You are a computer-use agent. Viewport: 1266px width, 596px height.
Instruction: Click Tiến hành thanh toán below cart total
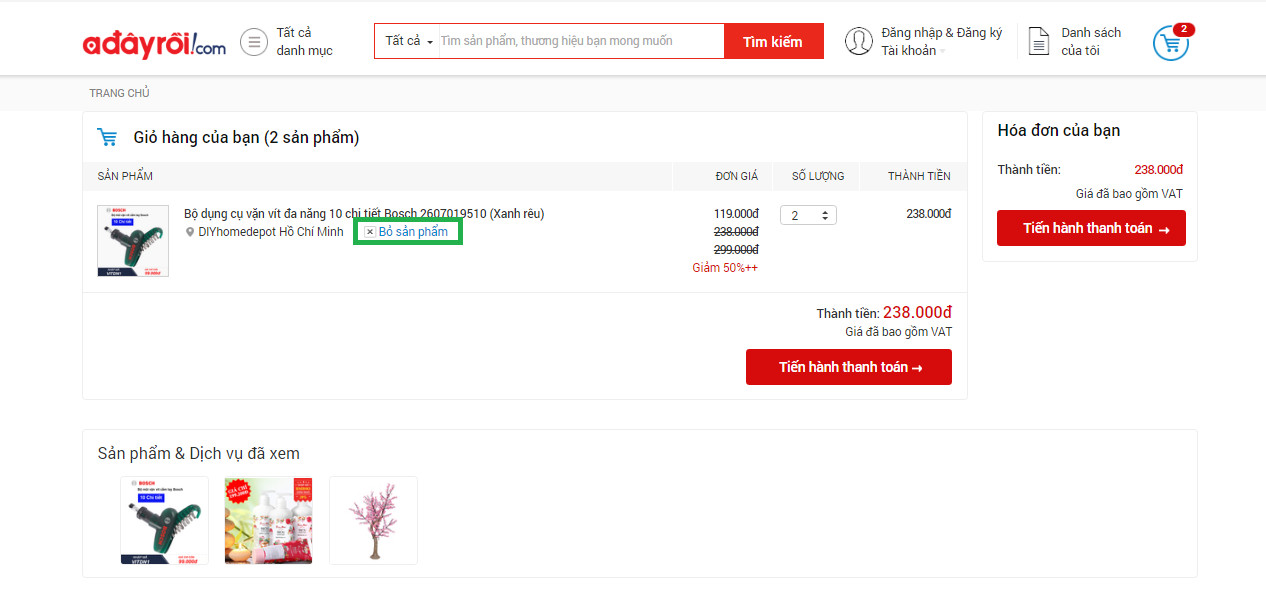(848, 367)
